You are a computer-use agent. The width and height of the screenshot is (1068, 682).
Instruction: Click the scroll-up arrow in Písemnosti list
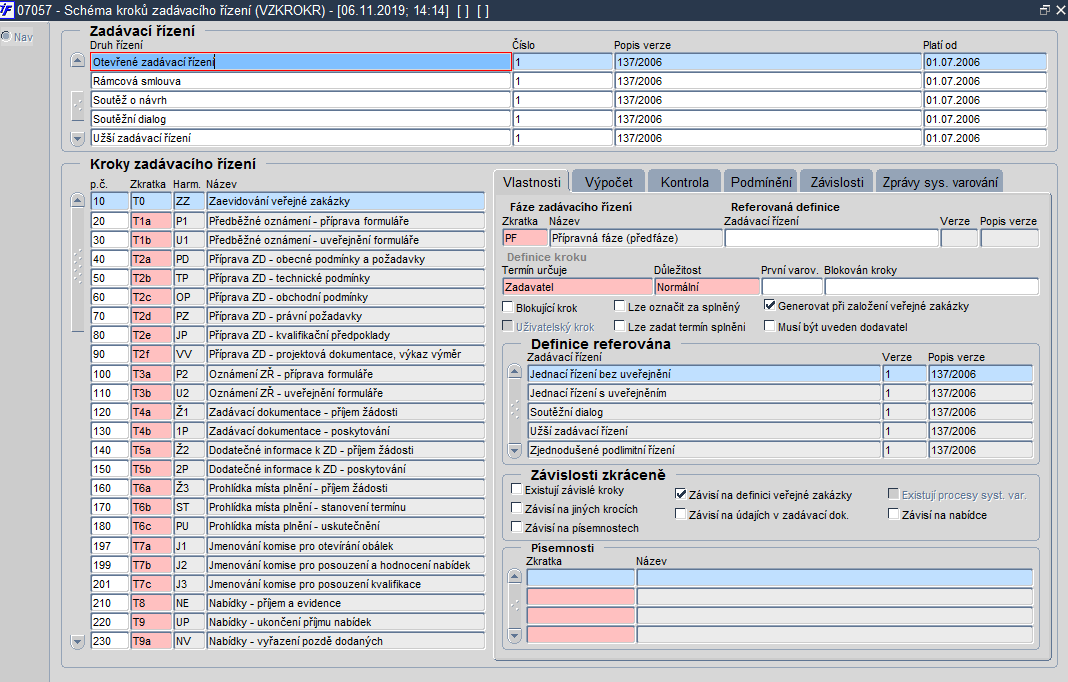(x=515, y=577)
